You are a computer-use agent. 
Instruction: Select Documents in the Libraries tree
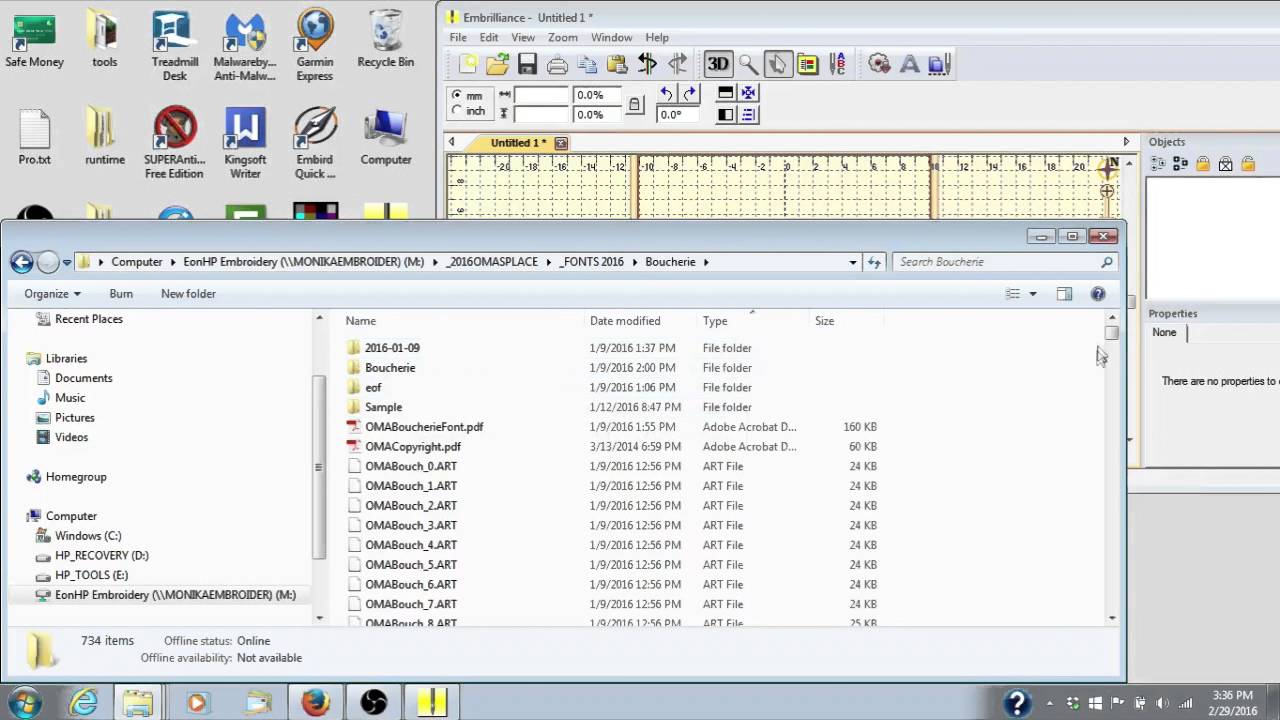pyautogui.click(x=84, y=378)
